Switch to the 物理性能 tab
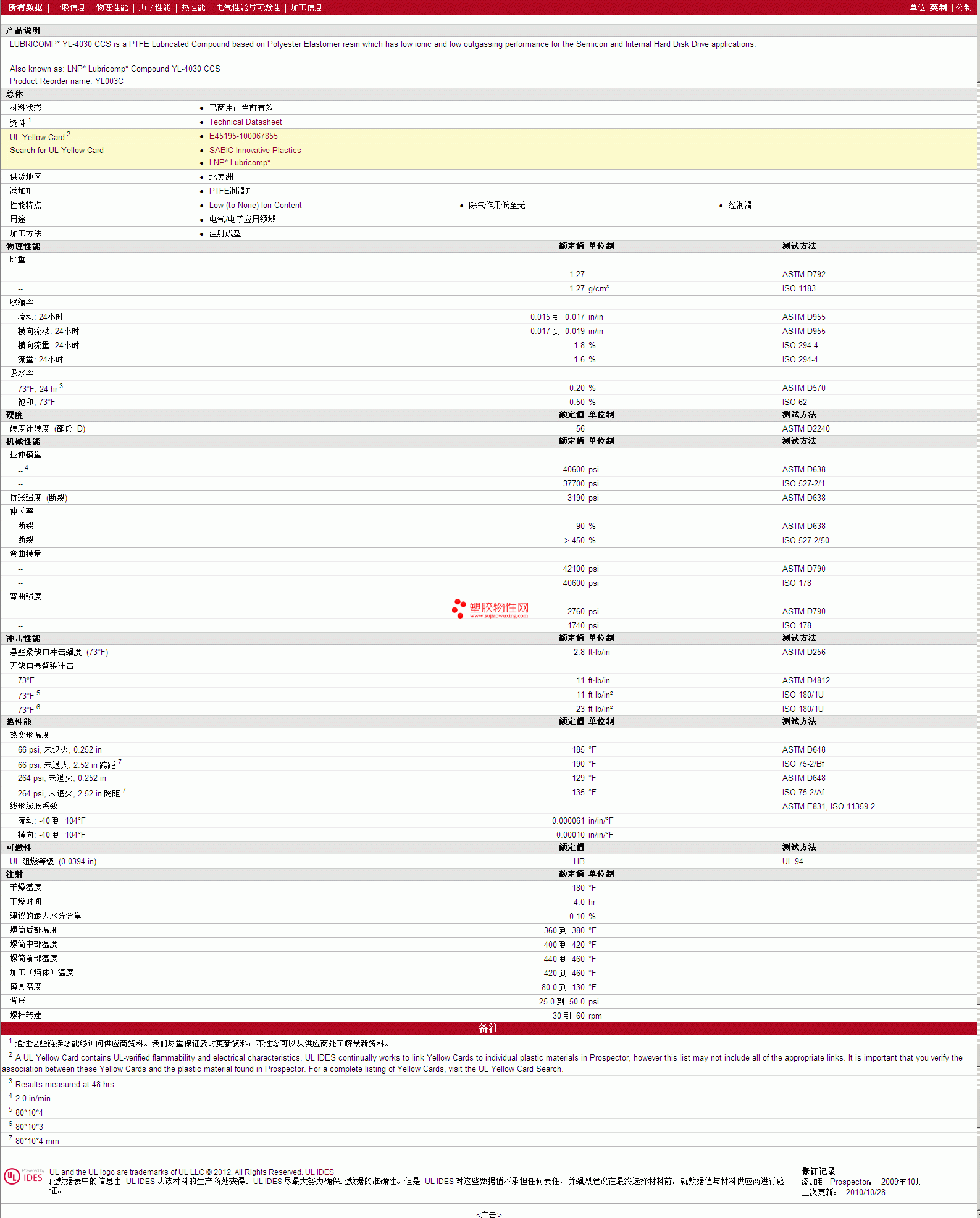This screenshot has width=980, height=1218. 112,7
